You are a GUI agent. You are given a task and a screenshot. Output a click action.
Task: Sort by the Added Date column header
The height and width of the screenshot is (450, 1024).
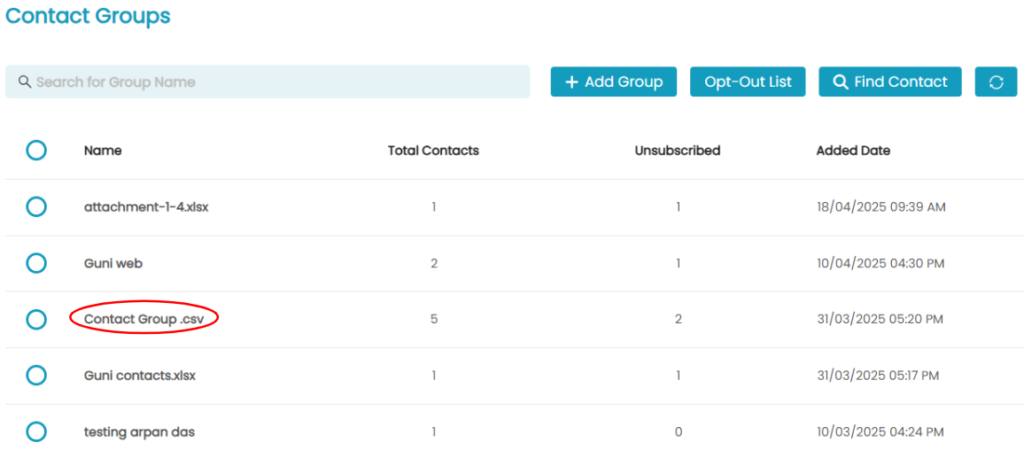[853, 151]
